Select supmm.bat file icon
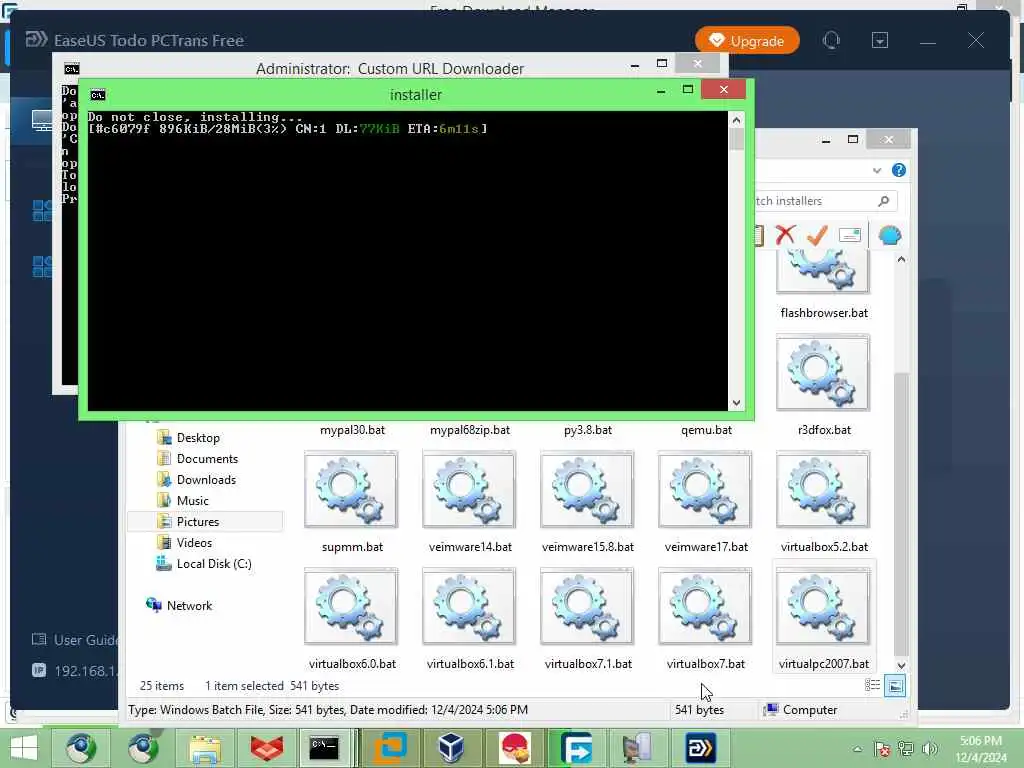The image size is (1024, 768). (x=351, y=490)
